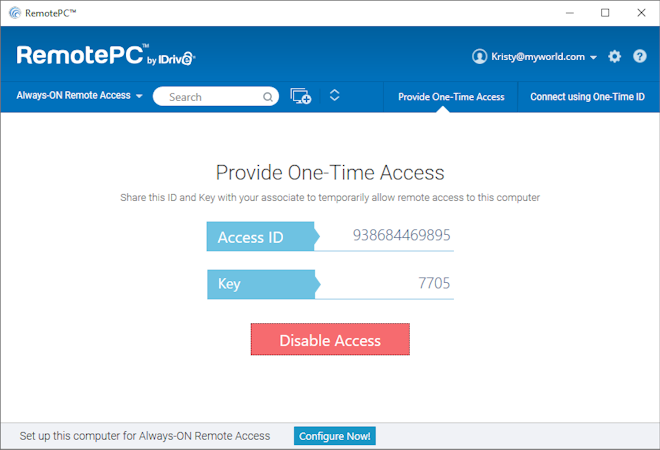Viewport: 660px width, 450px height.
Task: Click the Configure Now! button
Action: click(x=335, y=436)
